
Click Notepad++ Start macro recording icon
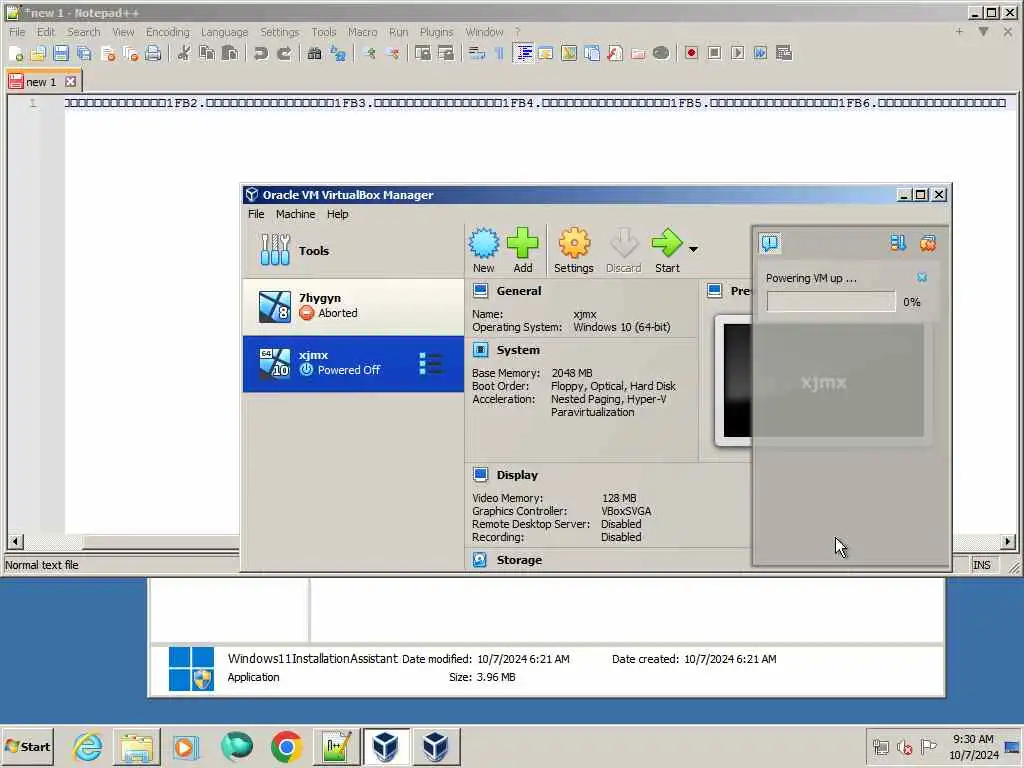(691, 54)
